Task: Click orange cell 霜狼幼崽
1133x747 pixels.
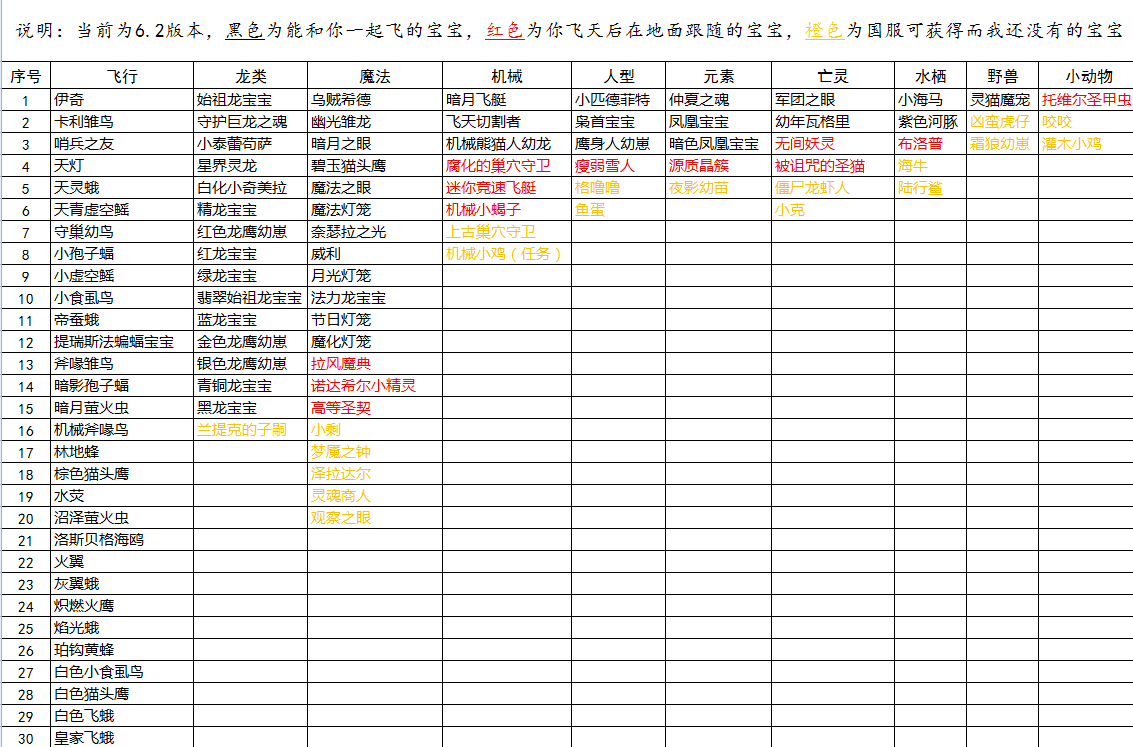Action: pos(1002,144)
